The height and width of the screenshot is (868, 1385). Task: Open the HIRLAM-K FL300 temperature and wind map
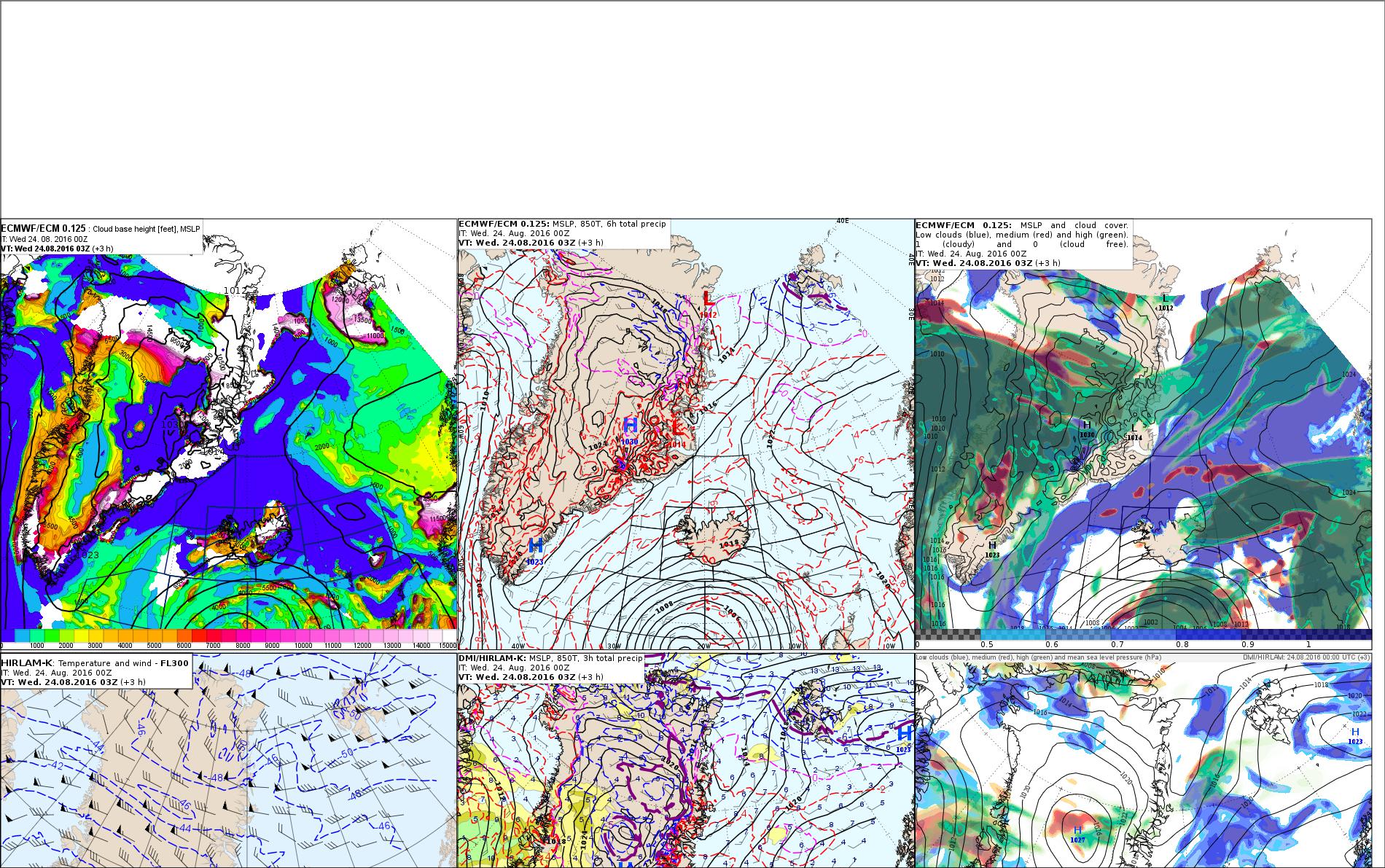(x=229, y=760)
